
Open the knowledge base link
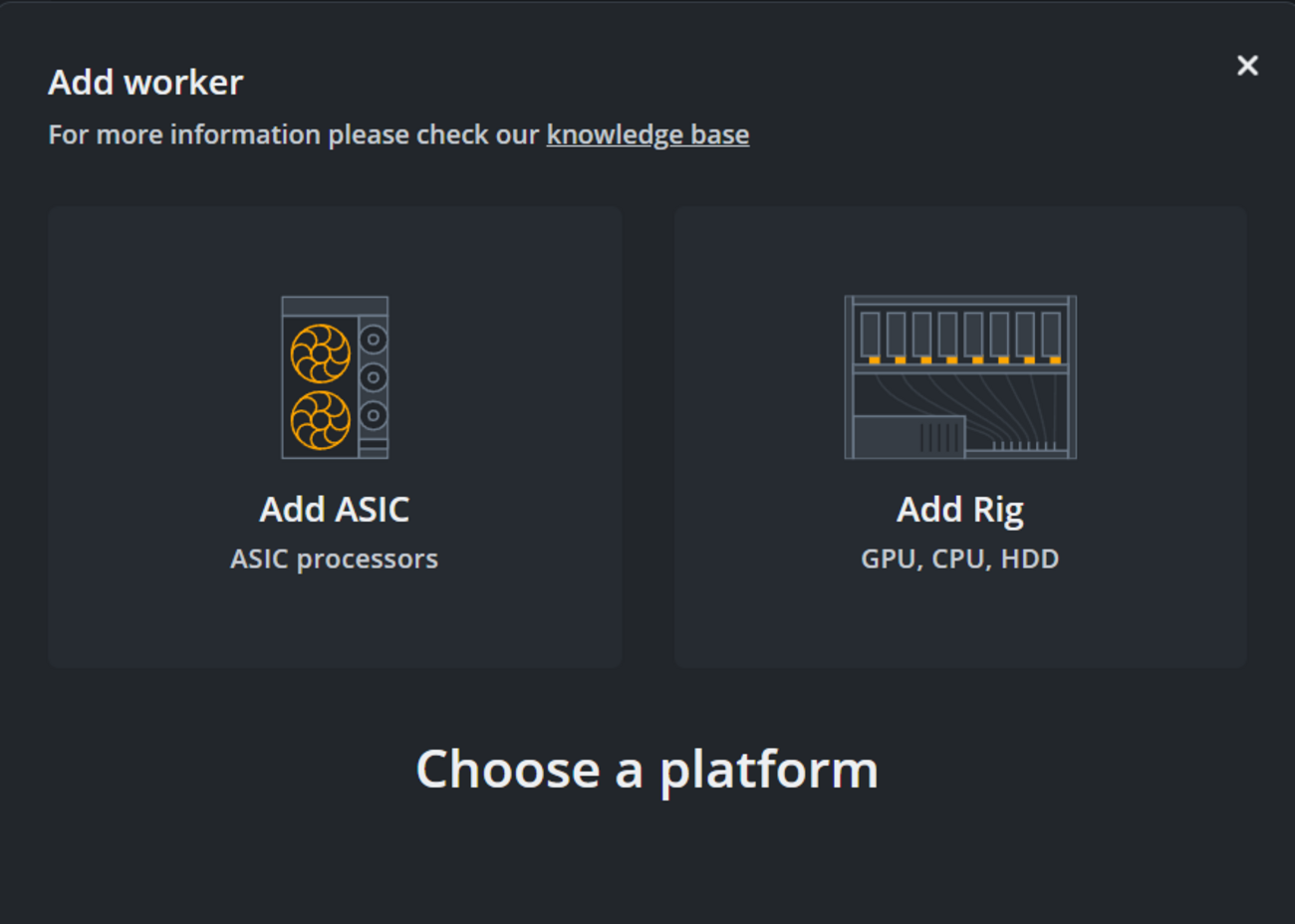(x=647, y=134)
